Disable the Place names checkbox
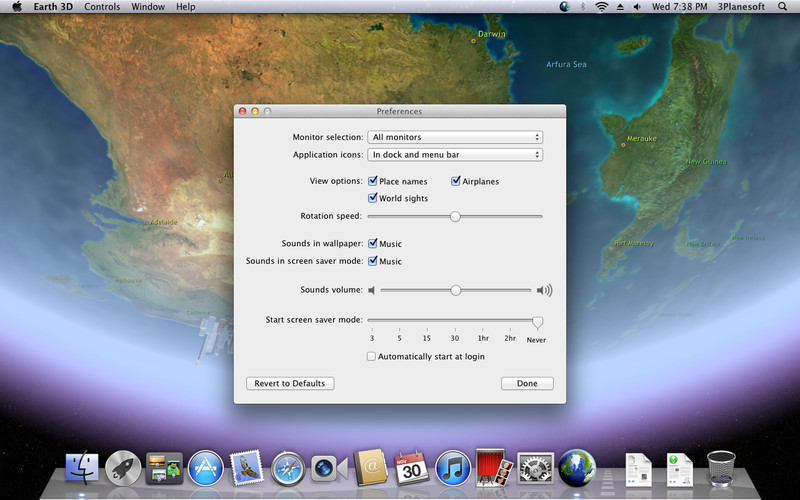 click(x=373, y=181)
